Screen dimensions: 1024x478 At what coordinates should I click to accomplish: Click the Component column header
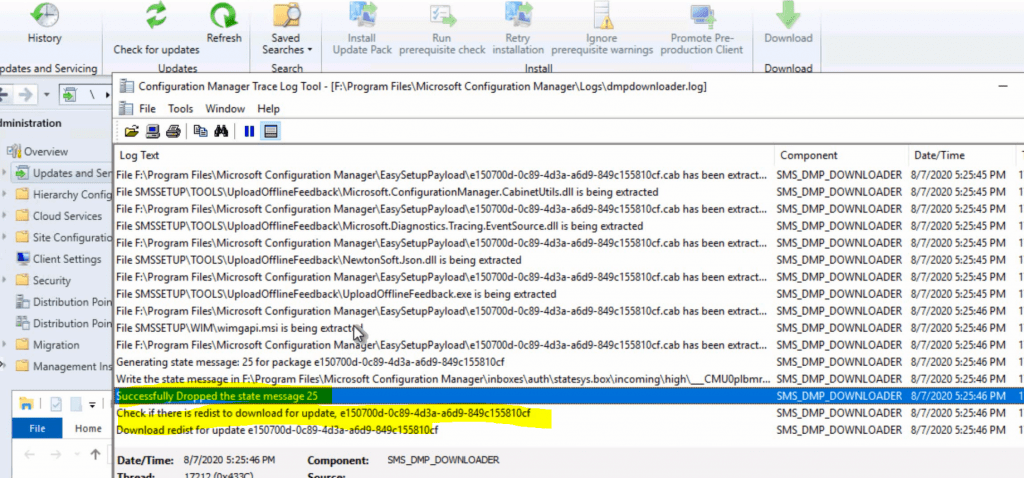[x=841, y=155]
